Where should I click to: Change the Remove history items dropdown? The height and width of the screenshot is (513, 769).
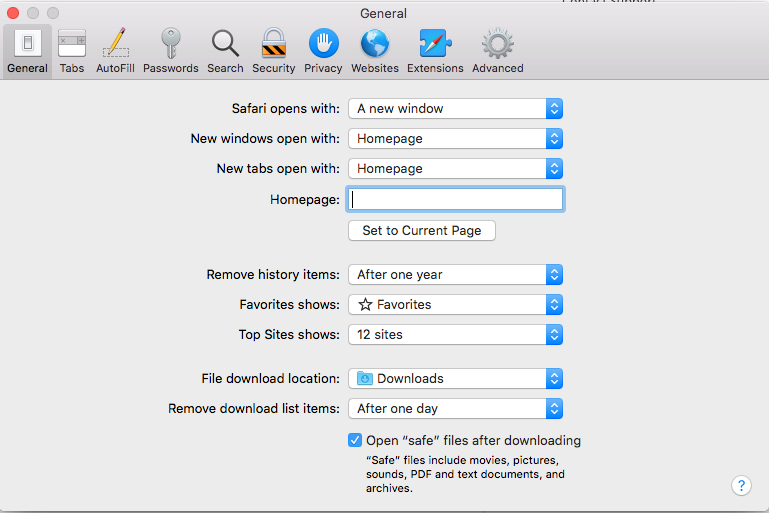tap(456, 275)
